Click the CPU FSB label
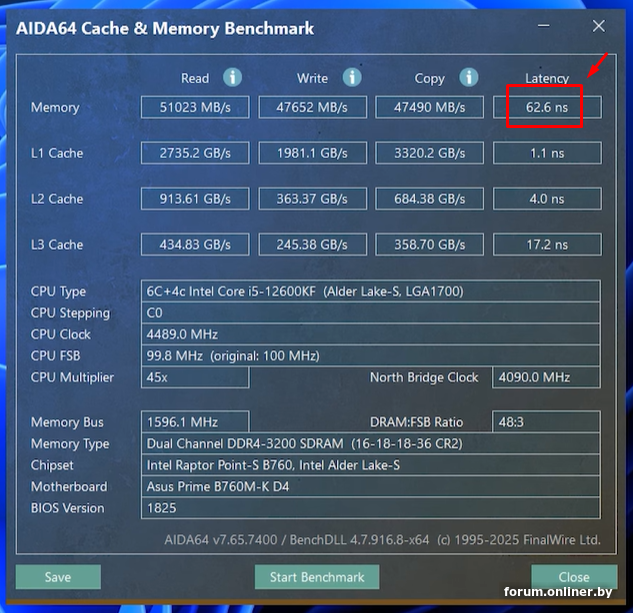This screenshot has height=613, width=633. (55, 355)
